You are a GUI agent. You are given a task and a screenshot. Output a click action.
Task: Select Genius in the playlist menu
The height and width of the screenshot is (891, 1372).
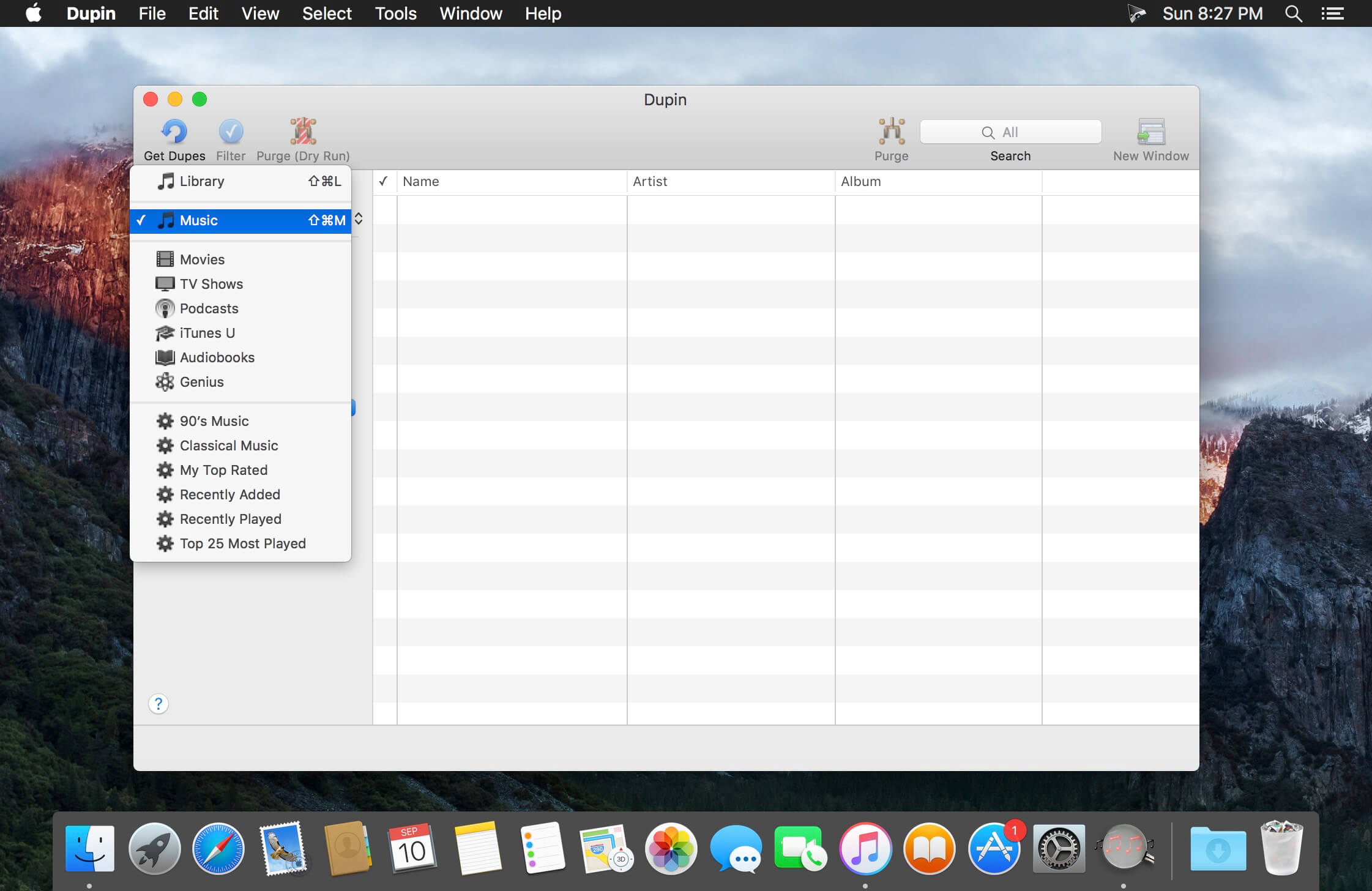pyautogui.click(x=240, y=382)
